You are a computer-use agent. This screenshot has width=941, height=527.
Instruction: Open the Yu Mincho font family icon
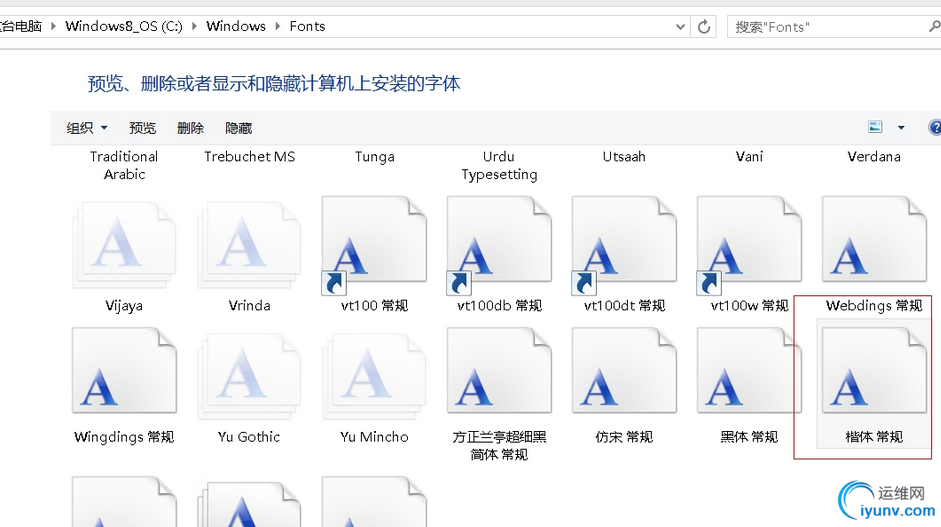coord(374,375)
